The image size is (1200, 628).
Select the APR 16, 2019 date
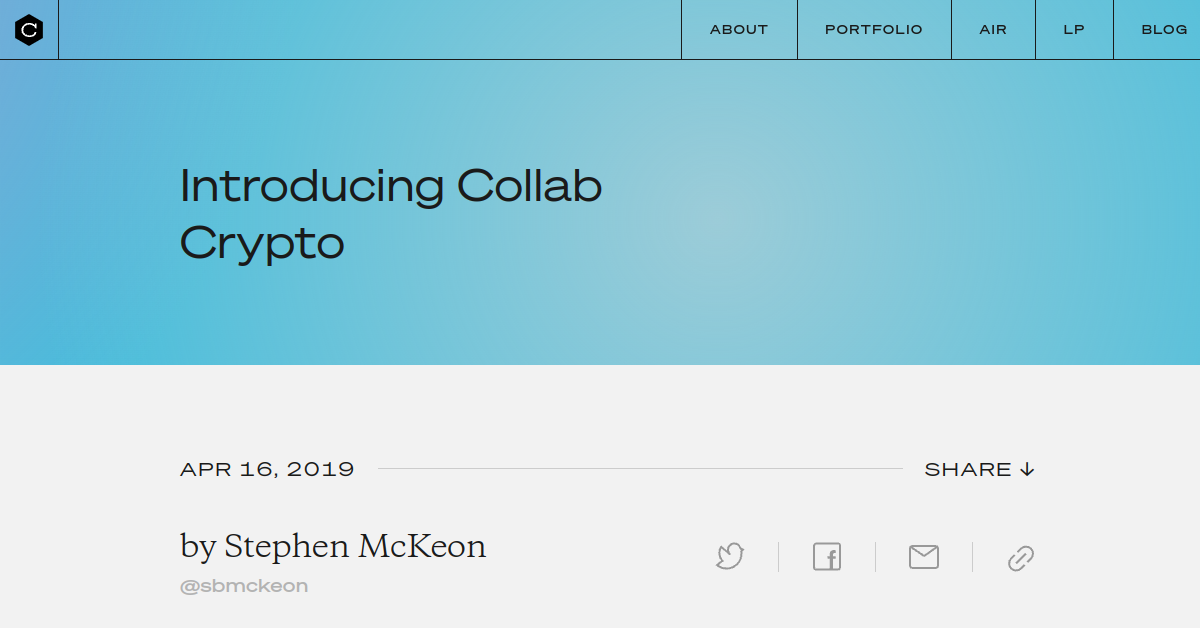[267, 468]
